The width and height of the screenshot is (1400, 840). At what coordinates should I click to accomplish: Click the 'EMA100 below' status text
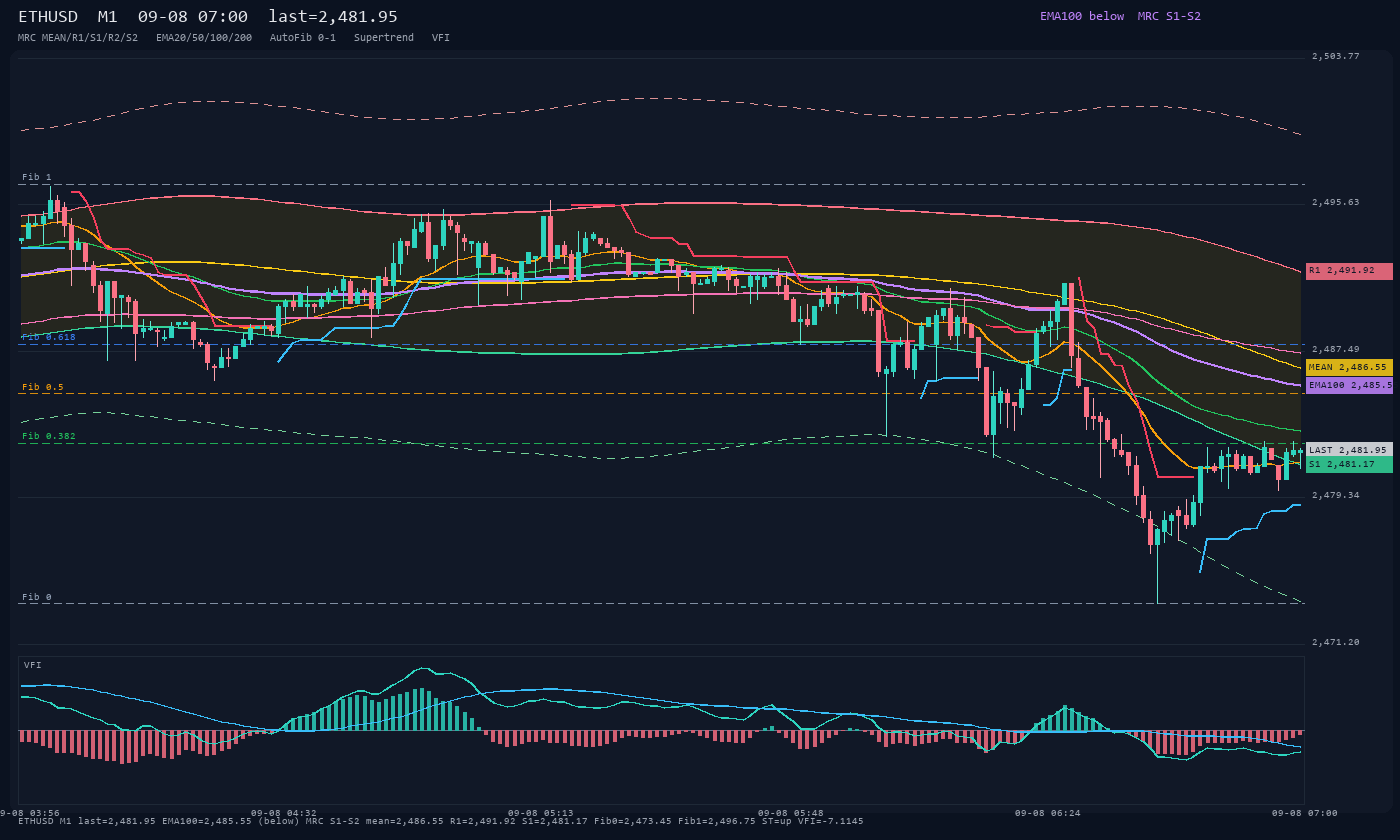pos(1082,16)
